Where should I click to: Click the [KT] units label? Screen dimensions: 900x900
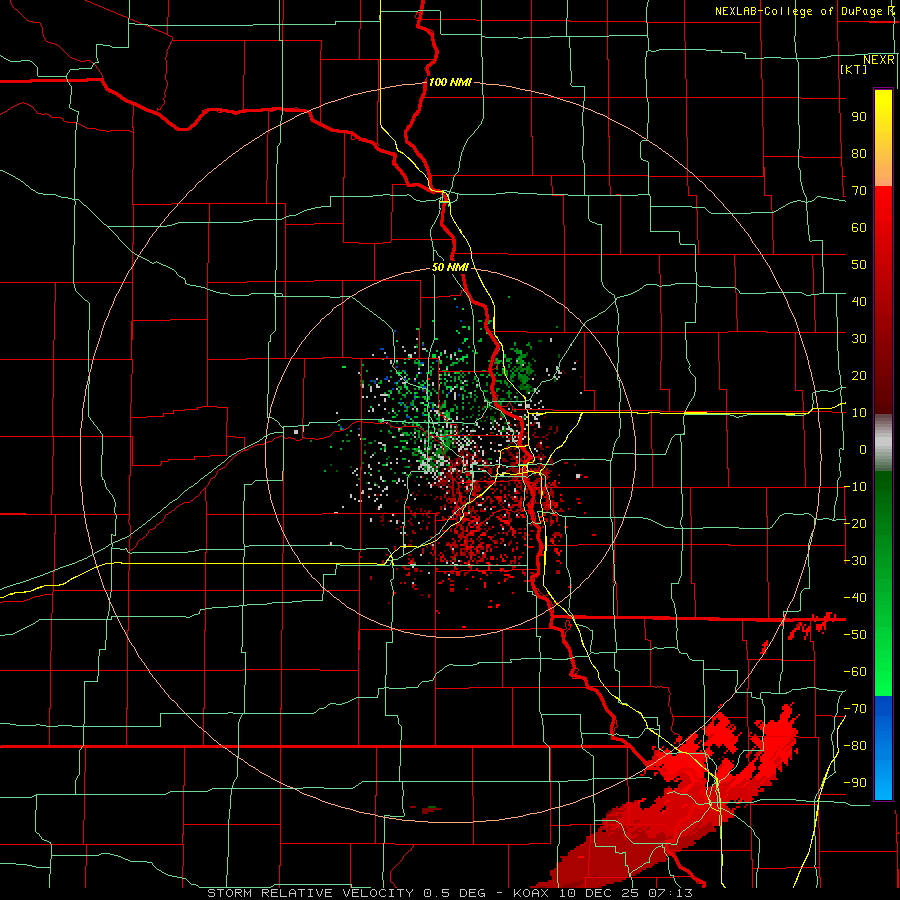click(853, 69)
